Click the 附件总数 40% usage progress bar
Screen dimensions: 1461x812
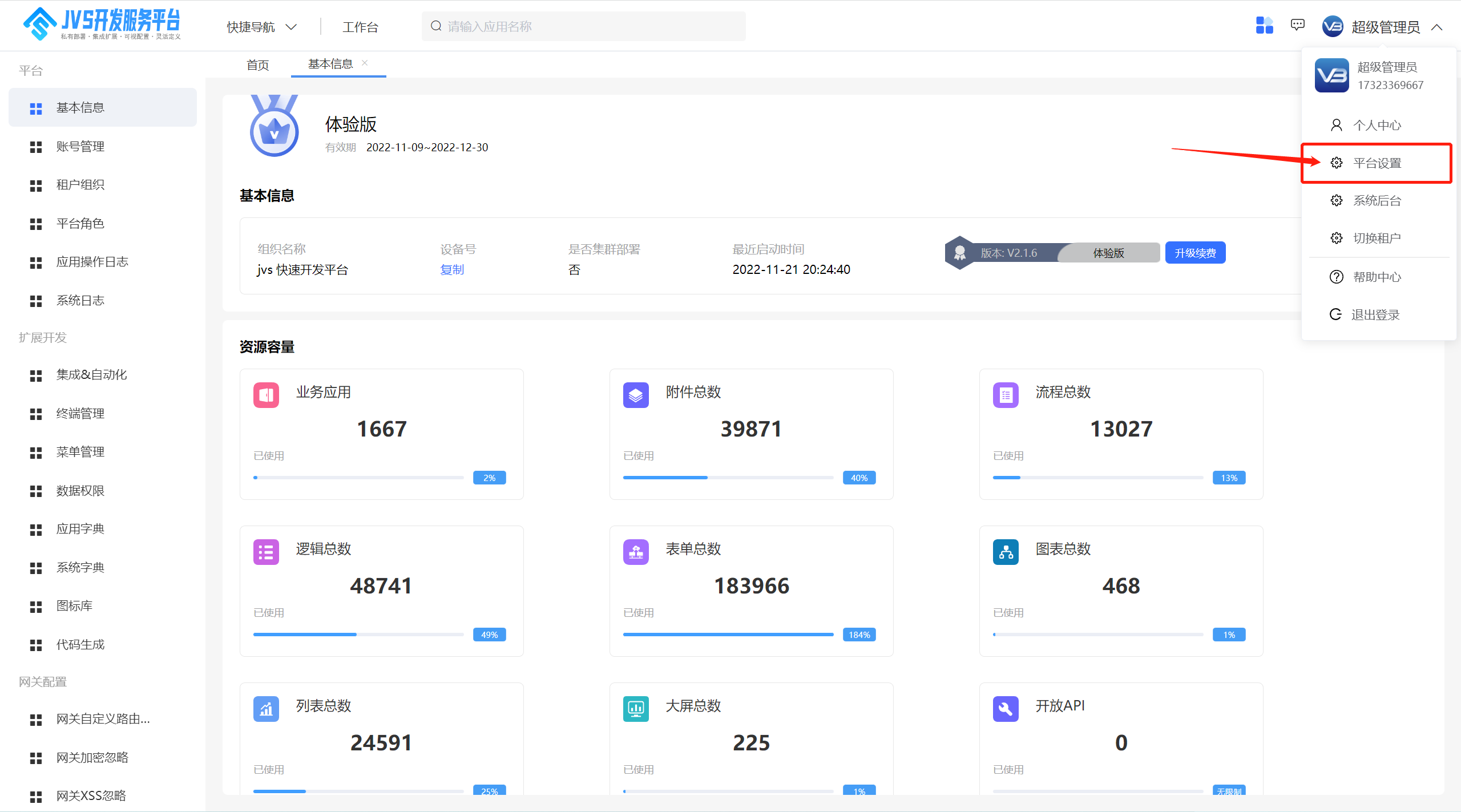coord(728,478)
